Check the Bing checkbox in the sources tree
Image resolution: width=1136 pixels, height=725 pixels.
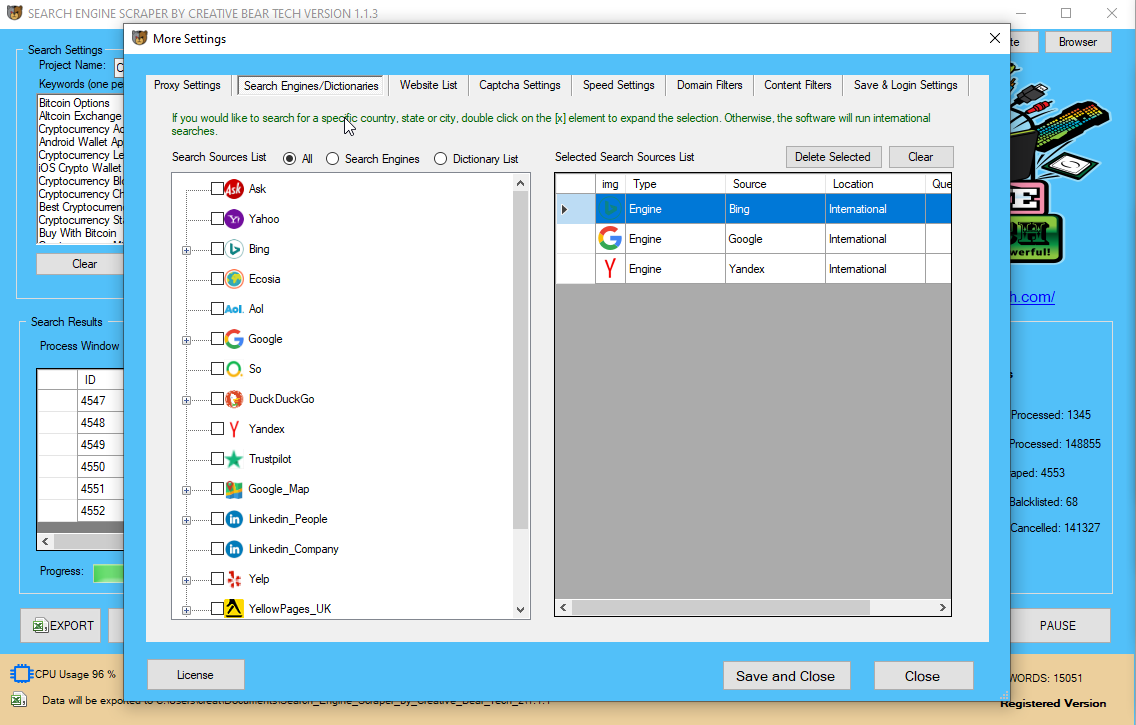click(x=217, y=249)
